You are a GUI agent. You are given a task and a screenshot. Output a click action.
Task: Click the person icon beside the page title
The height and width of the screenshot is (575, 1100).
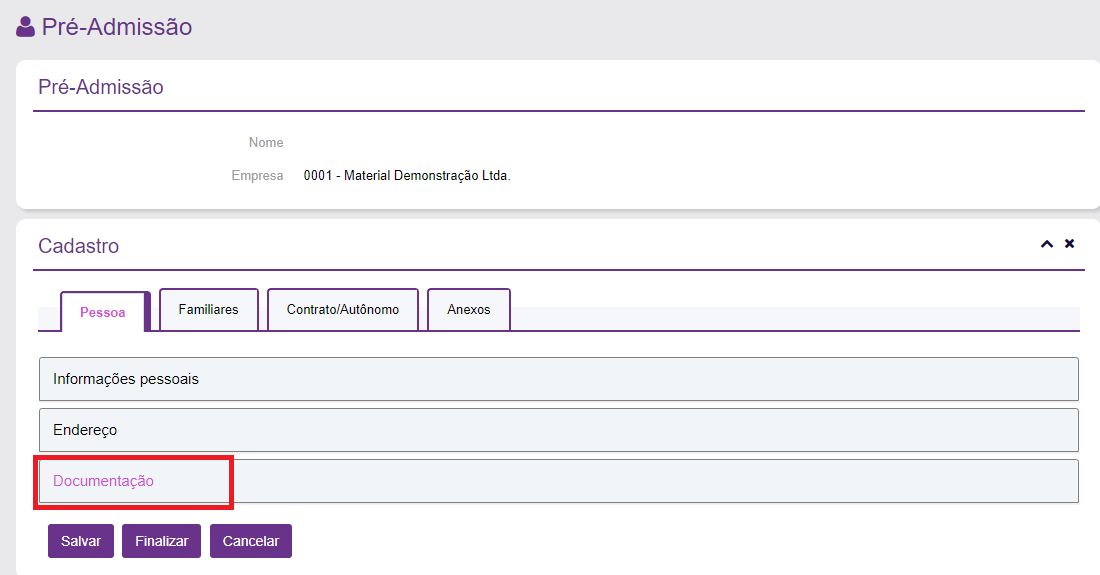pos(25,27)
